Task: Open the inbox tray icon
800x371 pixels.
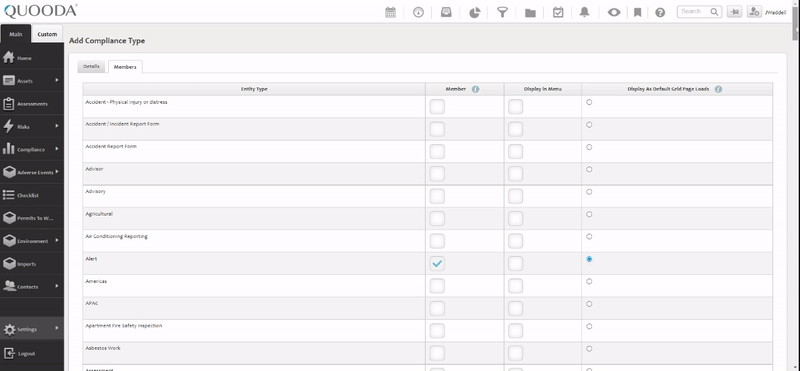Action: coord(446,12)
